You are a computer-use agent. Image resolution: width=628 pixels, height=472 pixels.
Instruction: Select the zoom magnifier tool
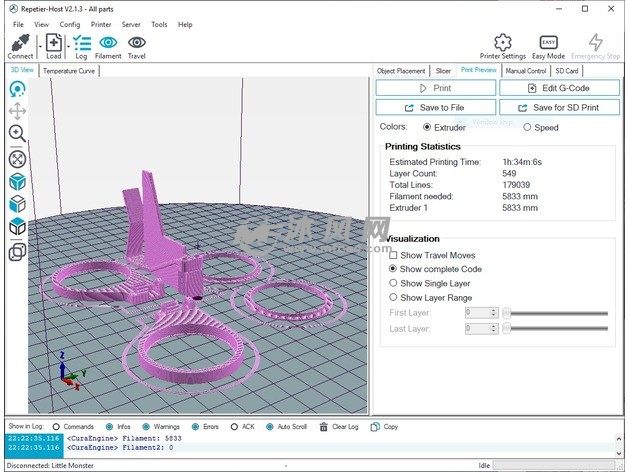point(17,134)
